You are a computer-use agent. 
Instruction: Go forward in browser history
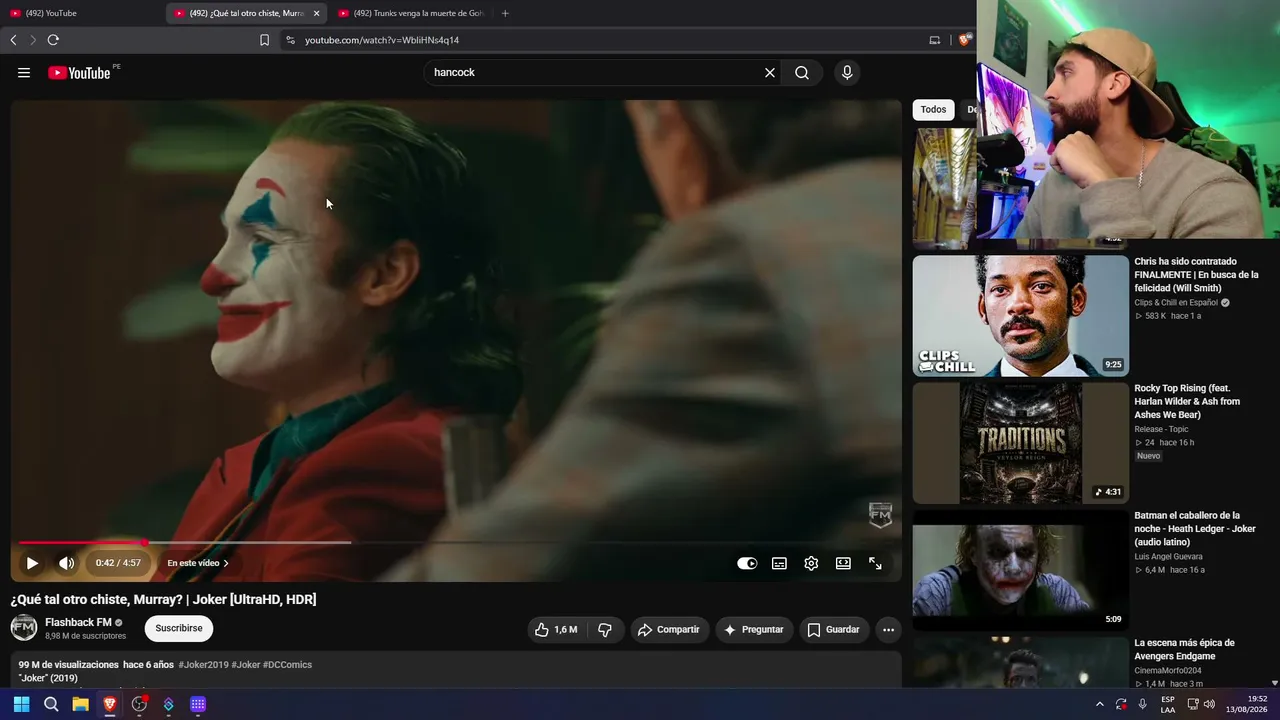pos(32,40)
